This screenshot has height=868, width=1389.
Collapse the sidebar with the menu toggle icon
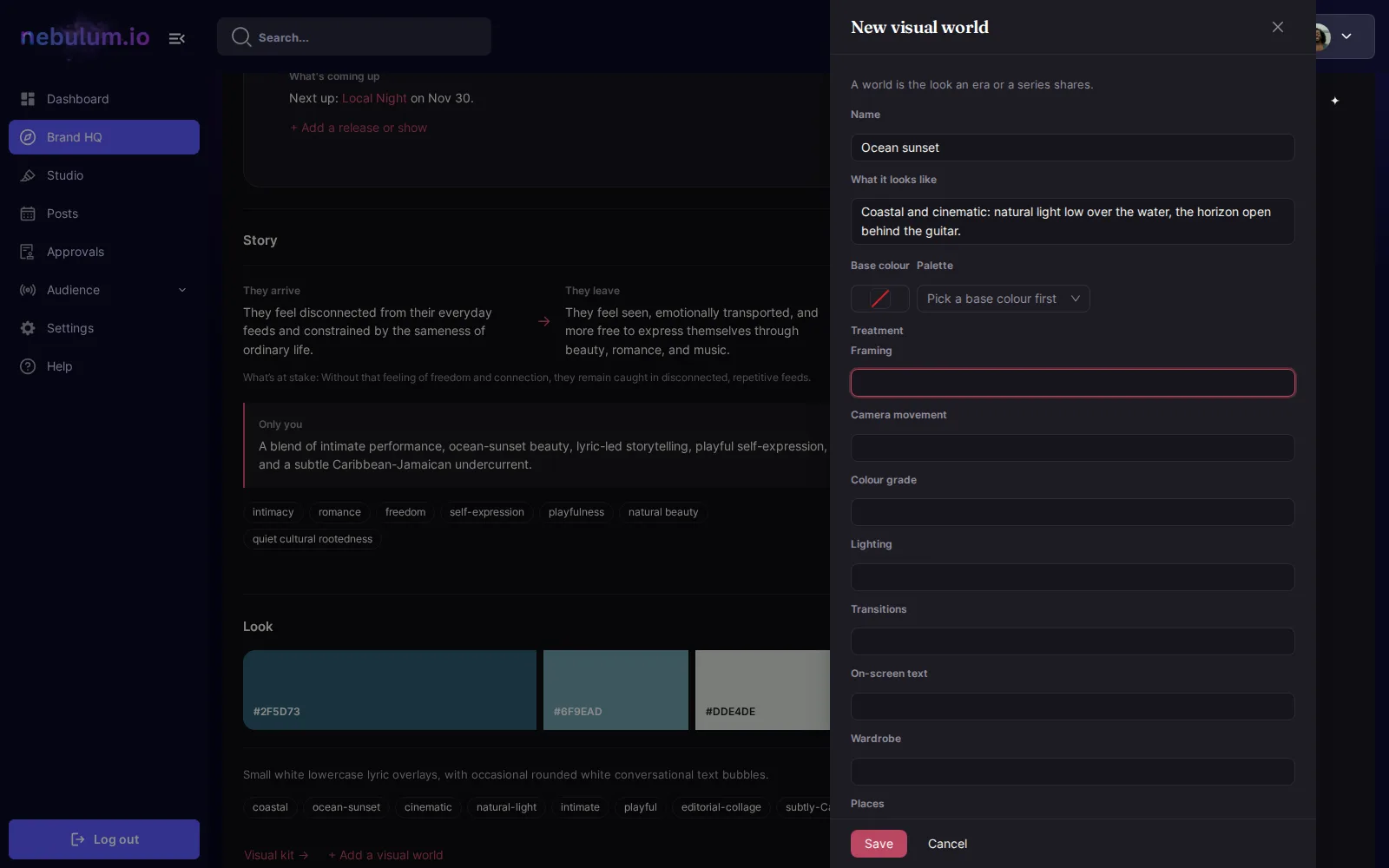(177, 38)
